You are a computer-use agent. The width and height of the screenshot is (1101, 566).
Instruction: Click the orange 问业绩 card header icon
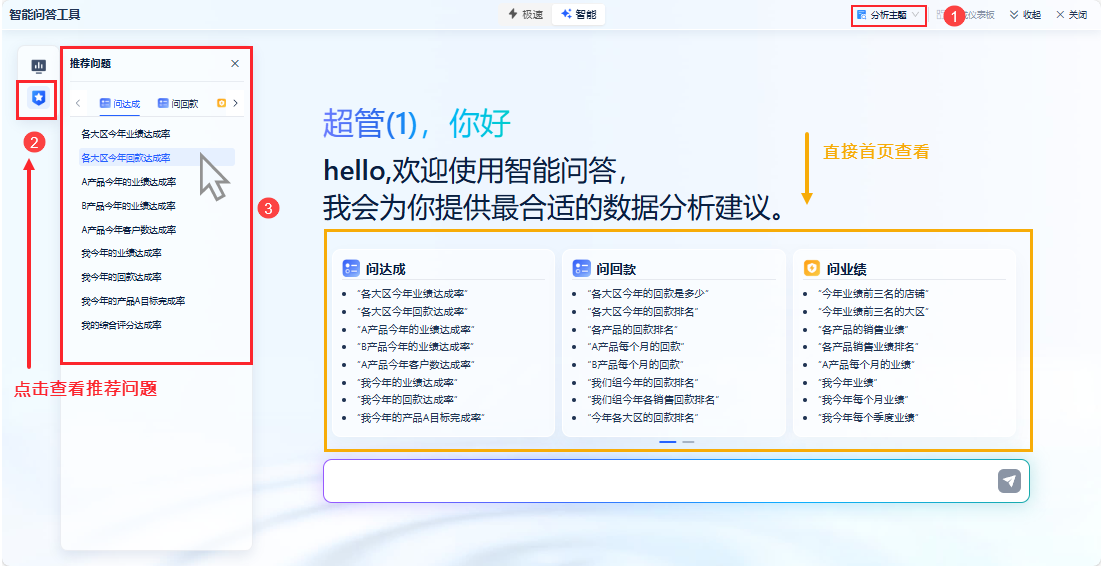pos(812,268)
